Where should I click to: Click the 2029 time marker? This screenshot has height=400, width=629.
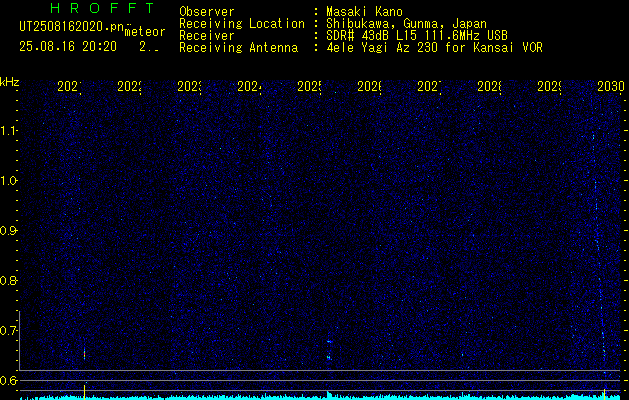click(549, 86)
